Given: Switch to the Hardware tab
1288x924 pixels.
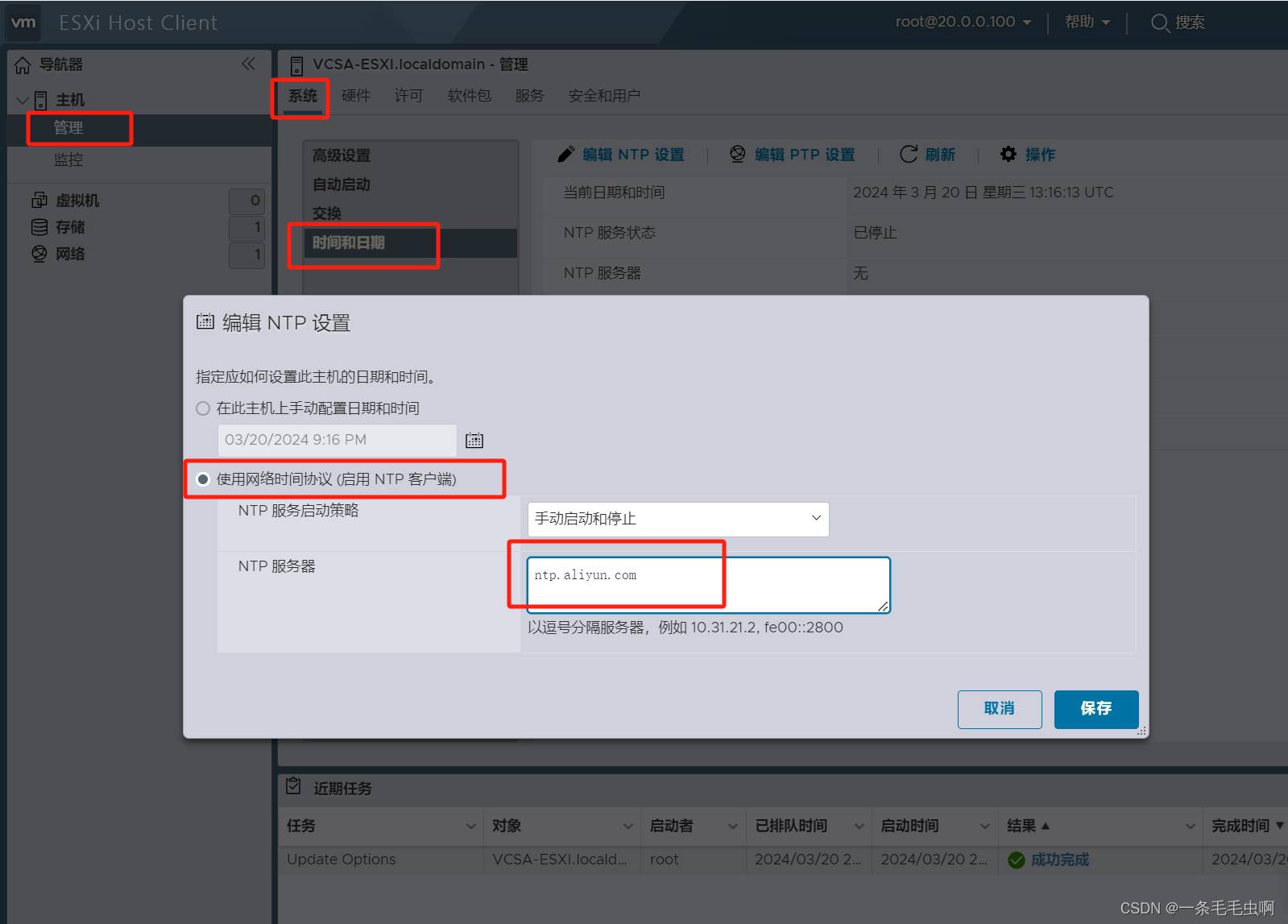Looking at the screenshot, I should pyautogui.click(x=355, y=96).
